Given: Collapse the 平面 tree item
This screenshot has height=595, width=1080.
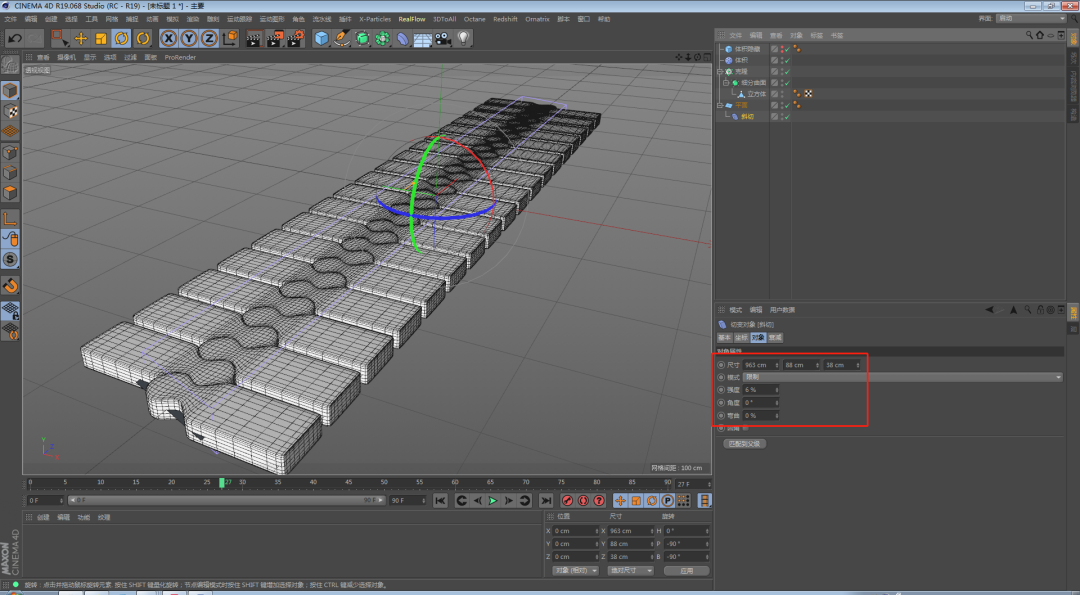Looking at the screenshot, I should 720,105.
